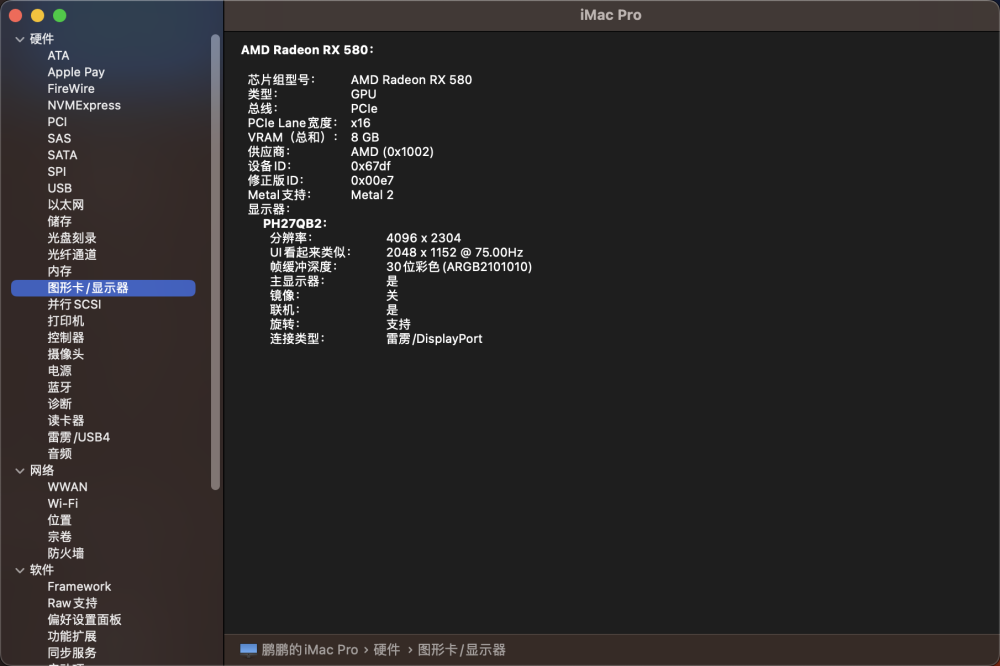
Task: Click the green zoom window button
Action: 59,15
